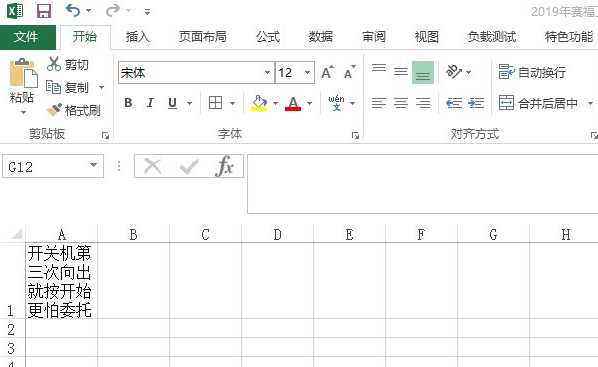Switch to the 插入 (Insert) tab

[138, 37]
